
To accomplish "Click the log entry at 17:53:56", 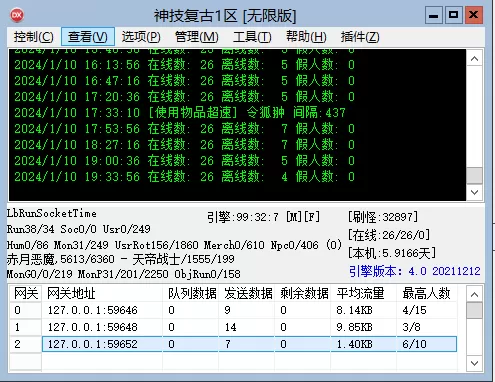I will click(184, 129).
